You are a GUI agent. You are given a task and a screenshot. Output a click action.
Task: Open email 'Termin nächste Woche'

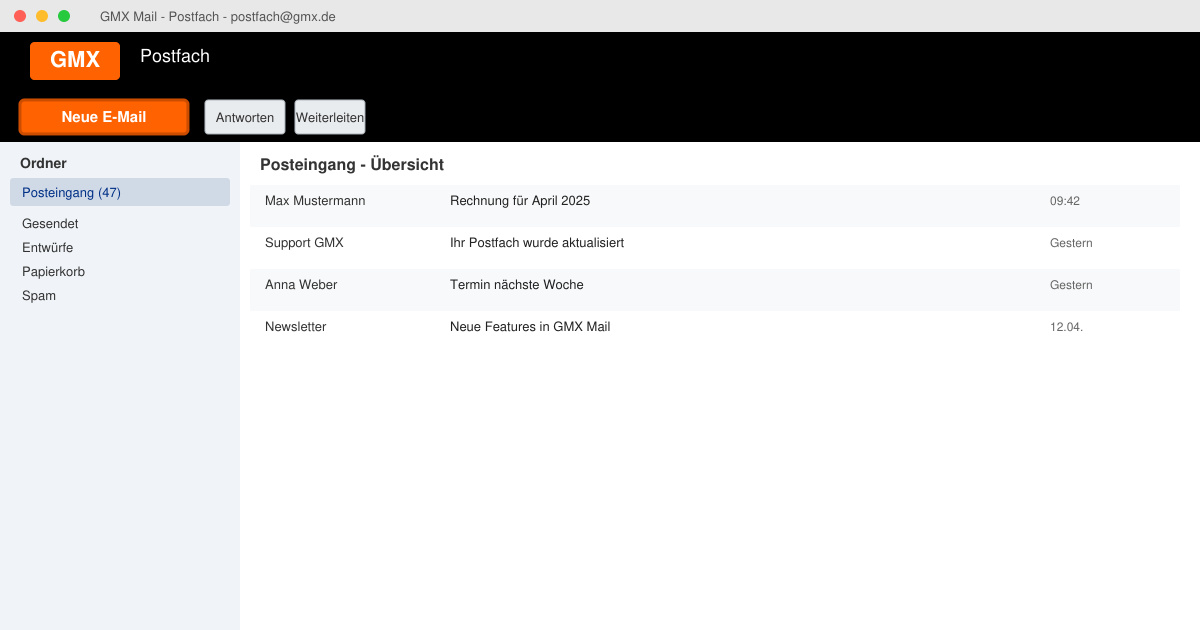point(517,285)
